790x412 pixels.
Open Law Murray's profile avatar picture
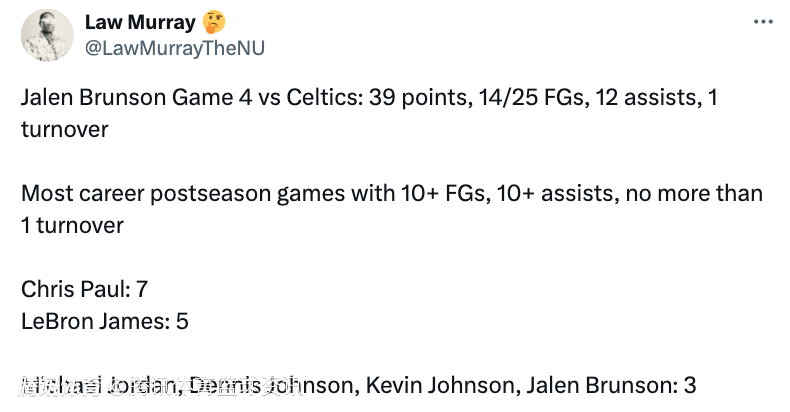(x=47, y=35)
